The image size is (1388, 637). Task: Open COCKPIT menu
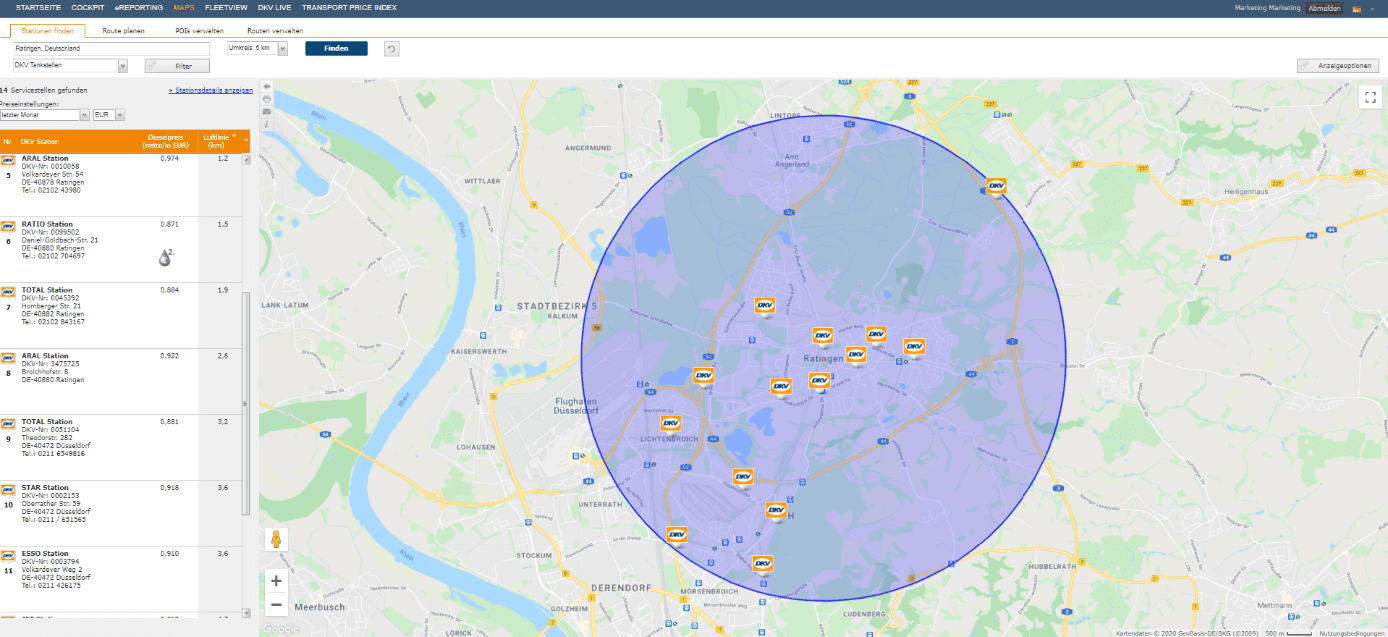(x=88, y=7)
